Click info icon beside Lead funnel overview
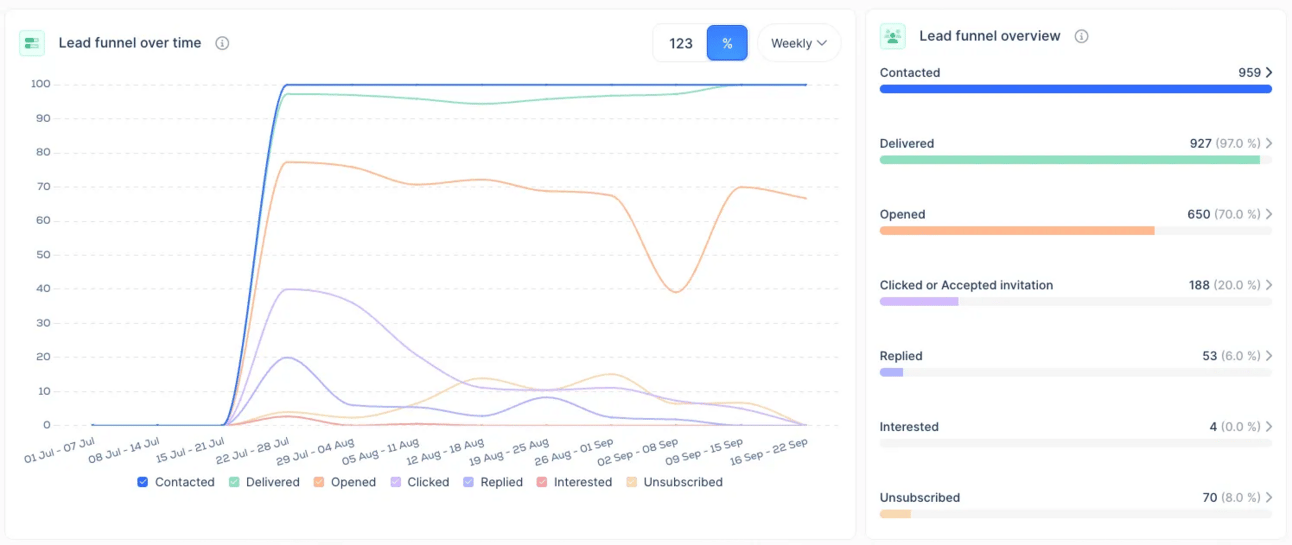 [1081, 36]
